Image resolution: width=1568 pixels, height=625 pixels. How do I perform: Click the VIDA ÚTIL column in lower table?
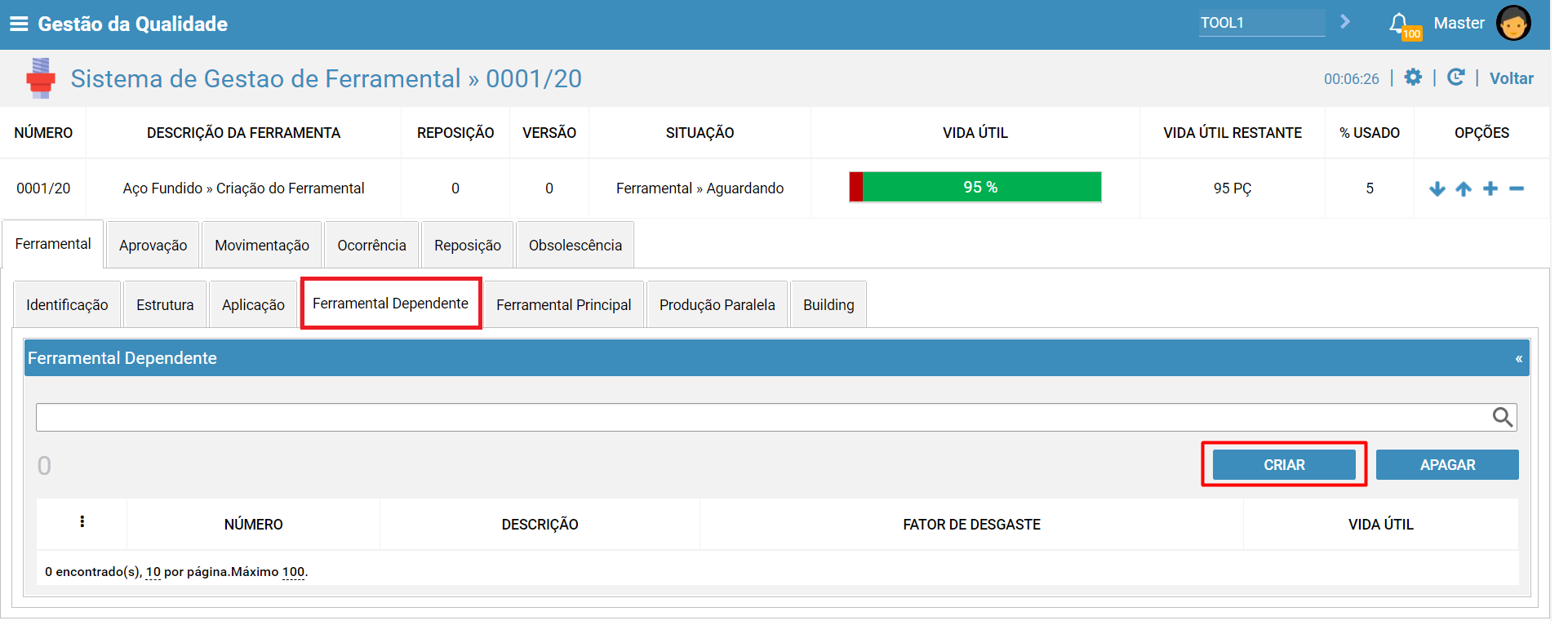pyautogui.click(x=1381, y=525)
